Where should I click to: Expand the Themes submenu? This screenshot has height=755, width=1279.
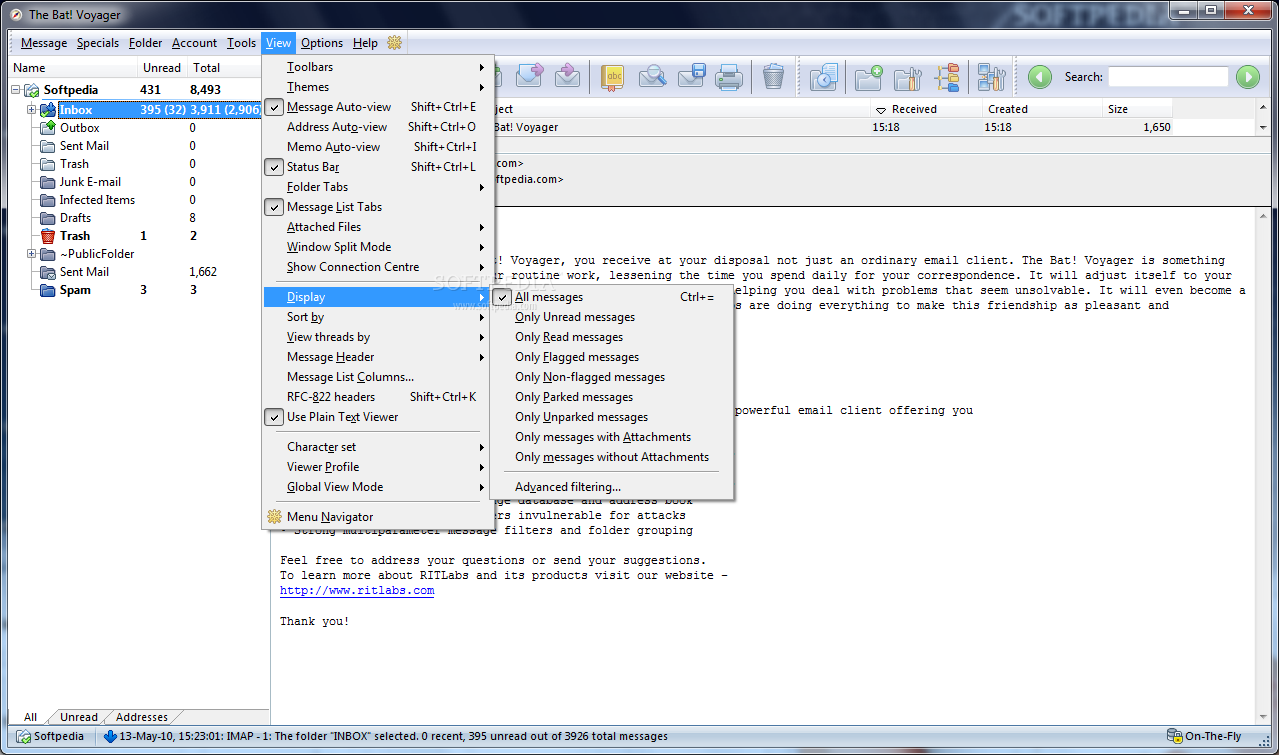click(378, 87)
